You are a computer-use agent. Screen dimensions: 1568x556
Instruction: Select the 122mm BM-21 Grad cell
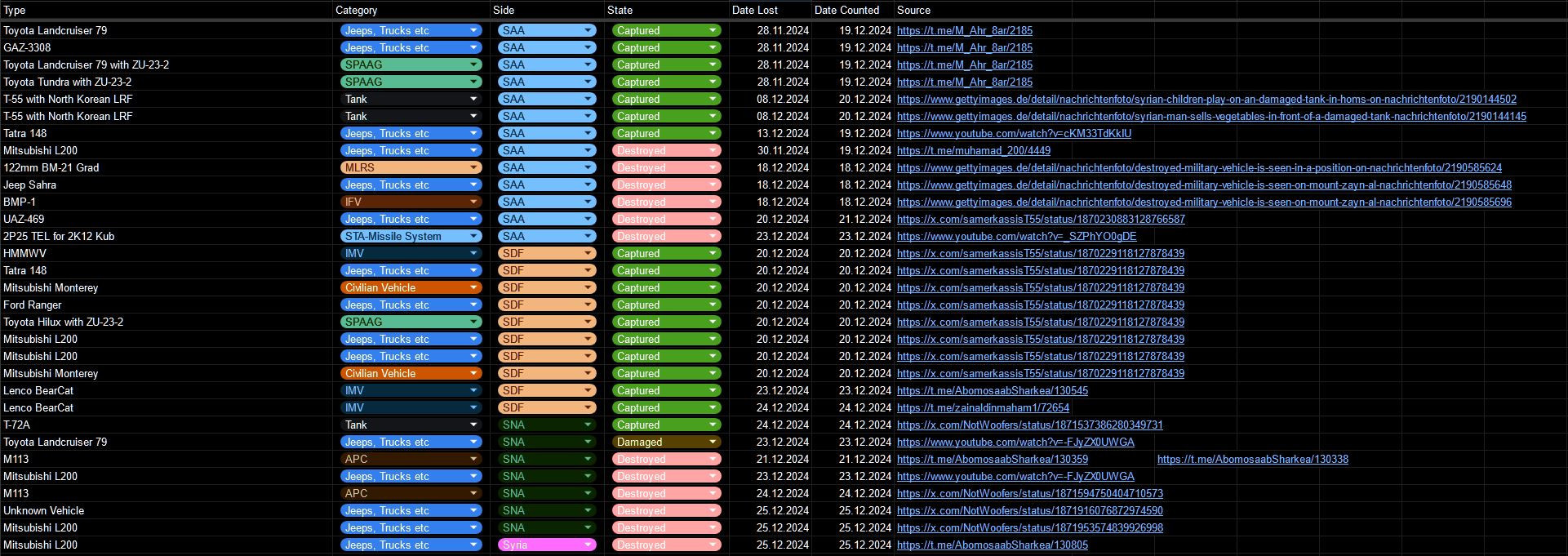point(167,167)
